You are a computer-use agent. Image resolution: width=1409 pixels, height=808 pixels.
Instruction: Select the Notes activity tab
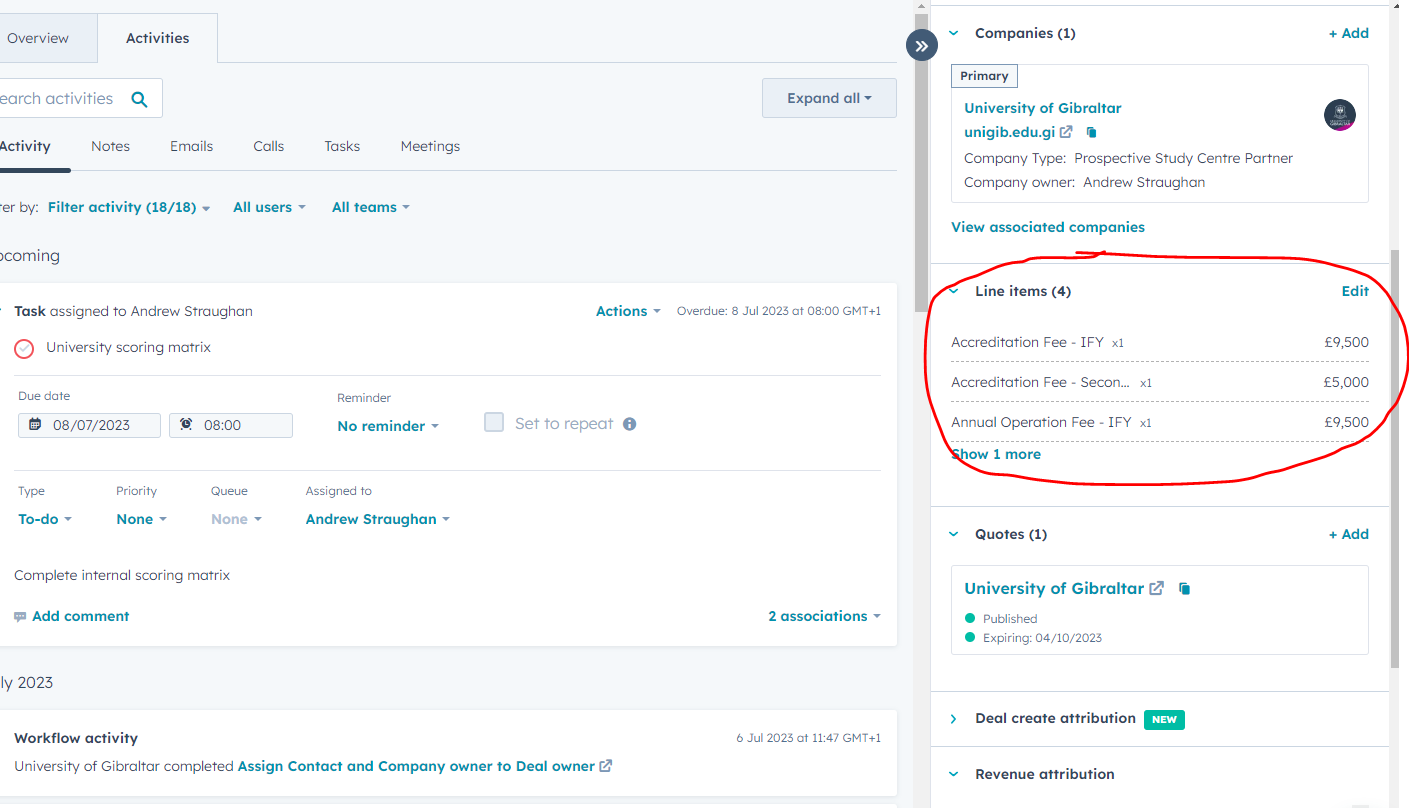click(x=110, y=146)
